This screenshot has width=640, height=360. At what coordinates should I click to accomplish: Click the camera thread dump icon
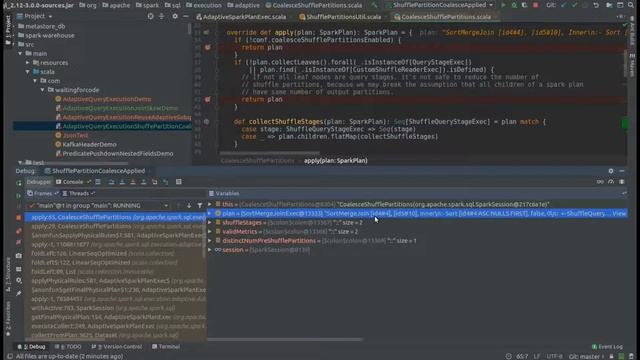pyautogui.click(x=19, y=256)
